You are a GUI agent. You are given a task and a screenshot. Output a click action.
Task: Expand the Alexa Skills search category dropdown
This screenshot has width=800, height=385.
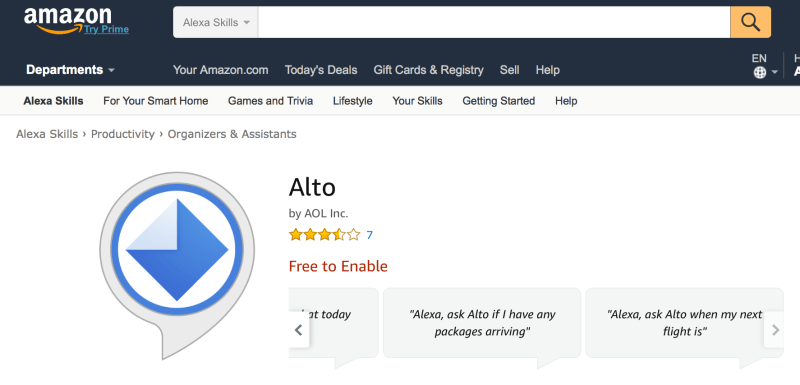[216, 22]
